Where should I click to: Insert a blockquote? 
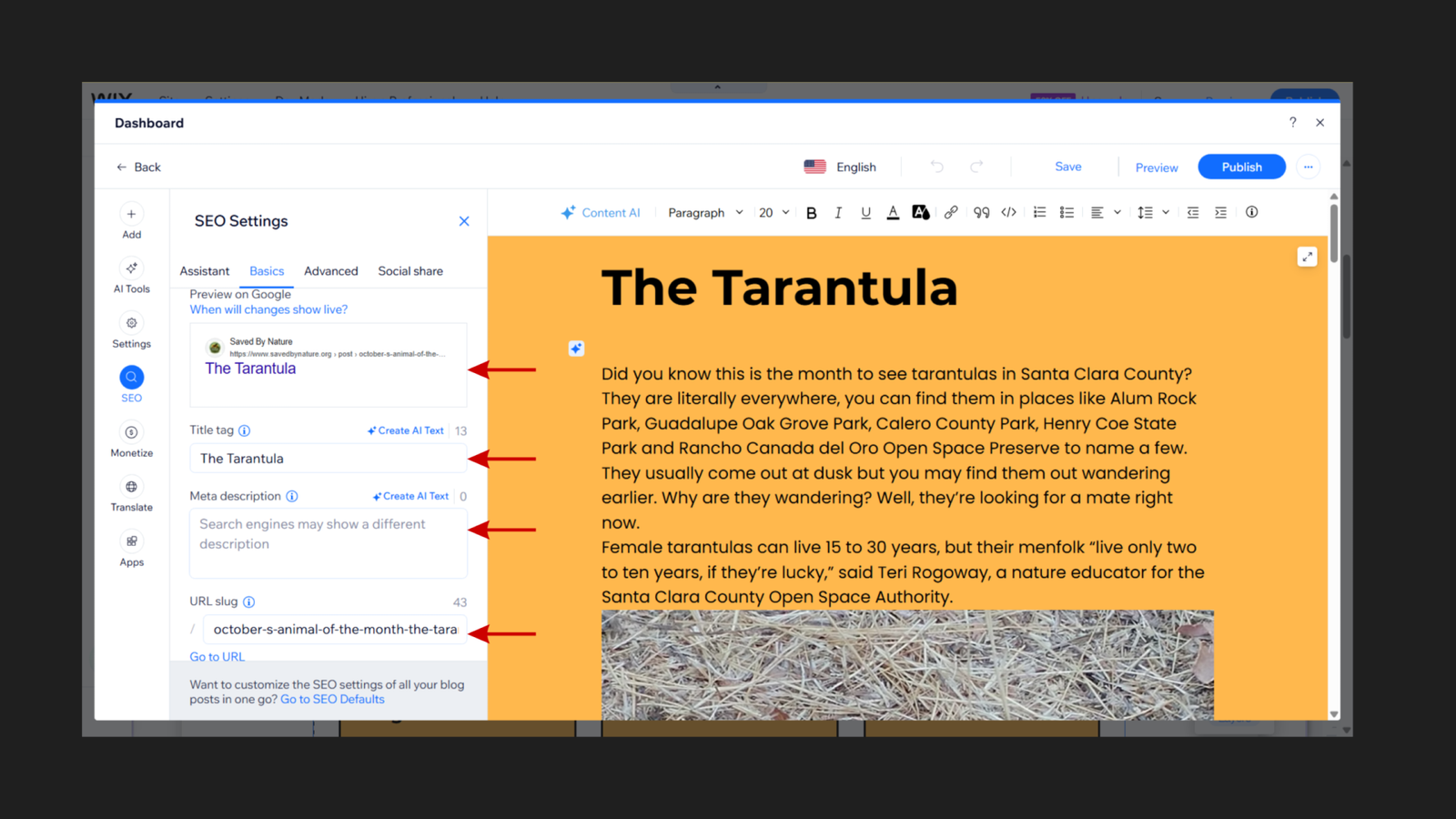981,212
